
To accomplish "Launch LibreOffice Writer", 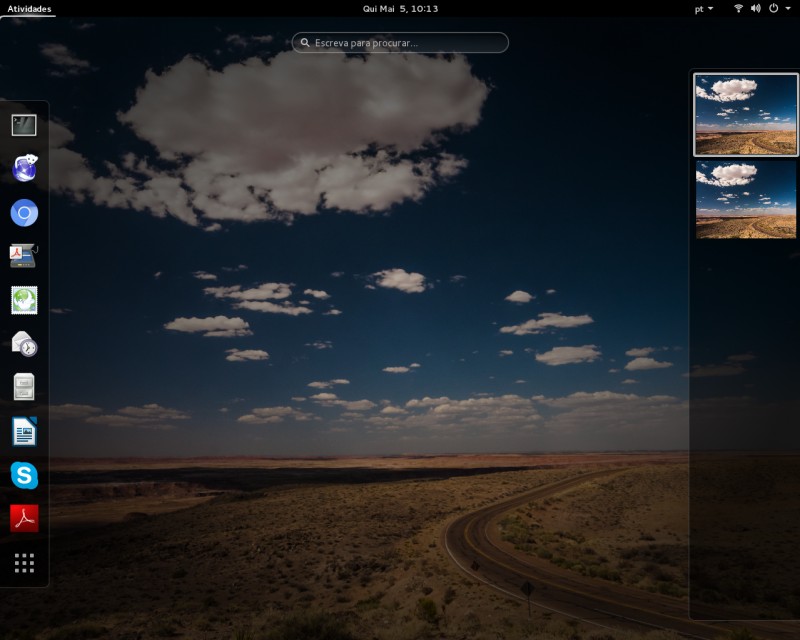I will click(24, 431).
